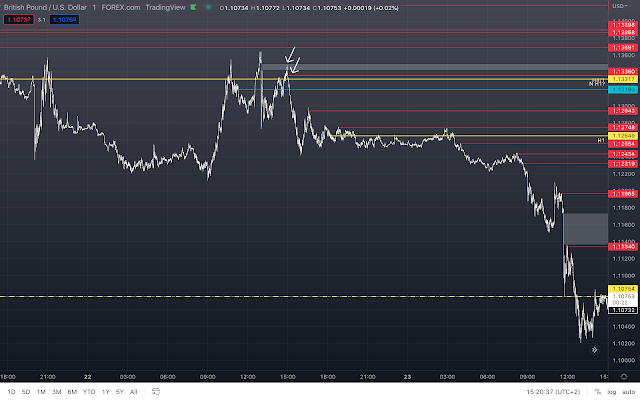
Task: Click the red sell price 1.10737 button
Action: tap(19, 20)
